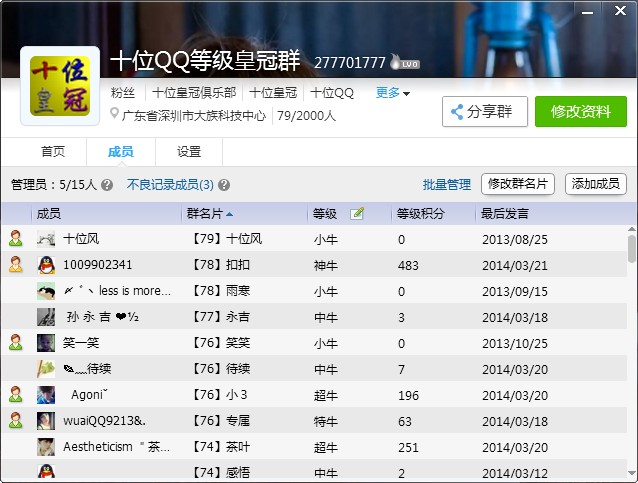
Task: Click score 196 in the Agoni row
Action: coord(408,396)
